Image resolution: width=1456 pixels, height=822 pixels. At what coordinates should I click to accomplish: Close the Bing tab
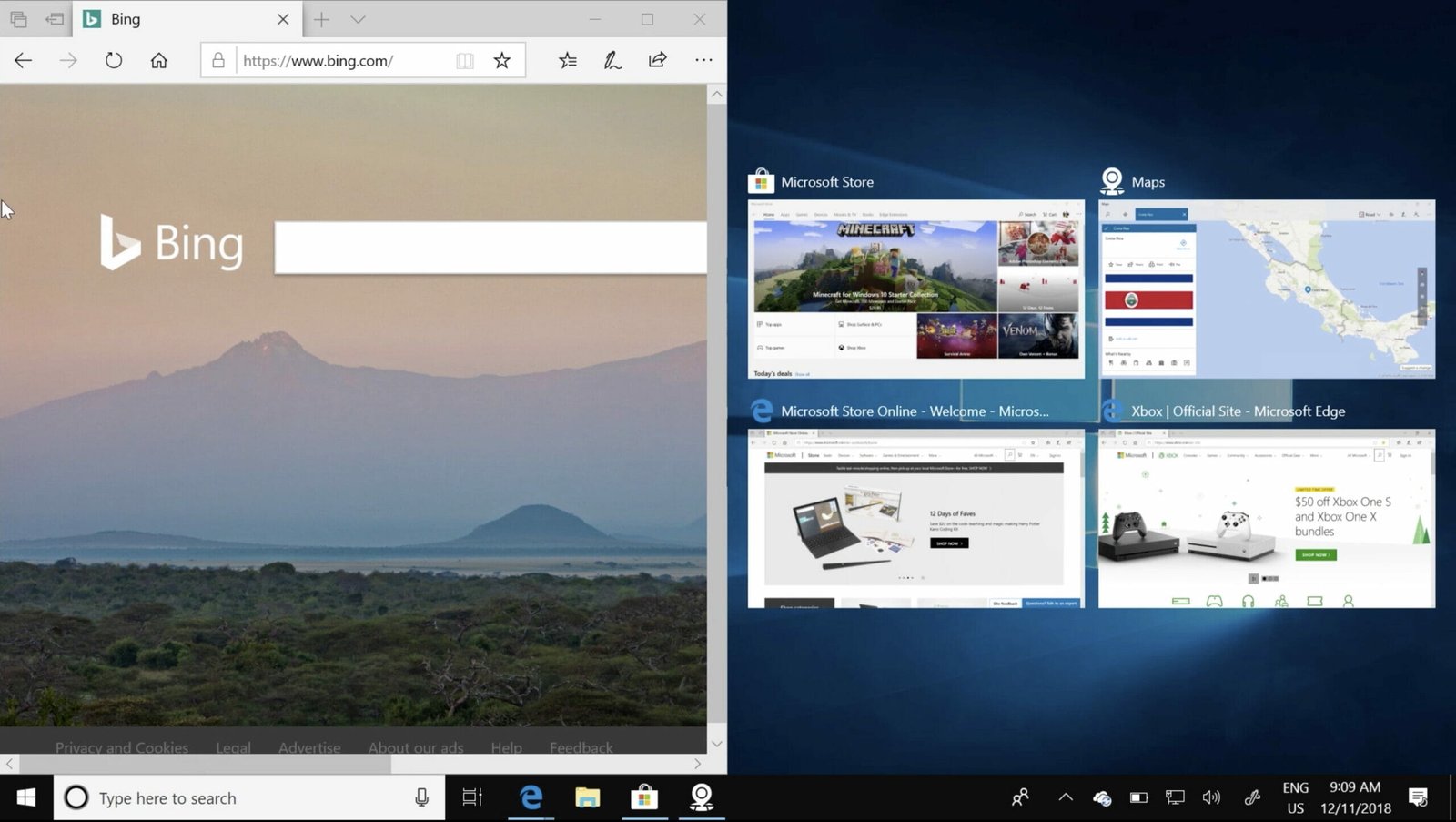click(x=283, y=19)
